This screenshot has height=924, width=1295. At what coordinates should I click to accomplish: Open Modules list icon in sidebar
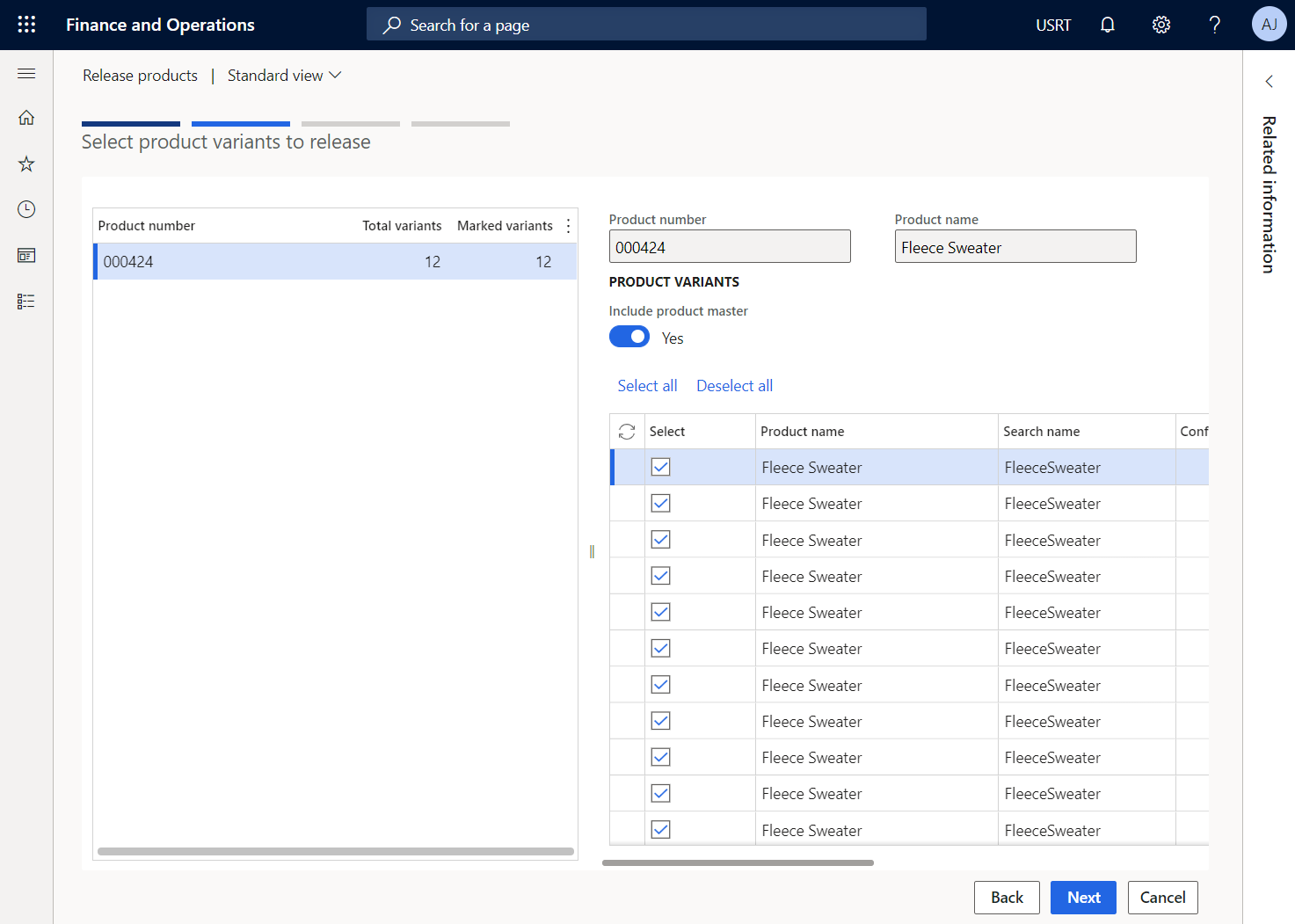coord(26,302)
